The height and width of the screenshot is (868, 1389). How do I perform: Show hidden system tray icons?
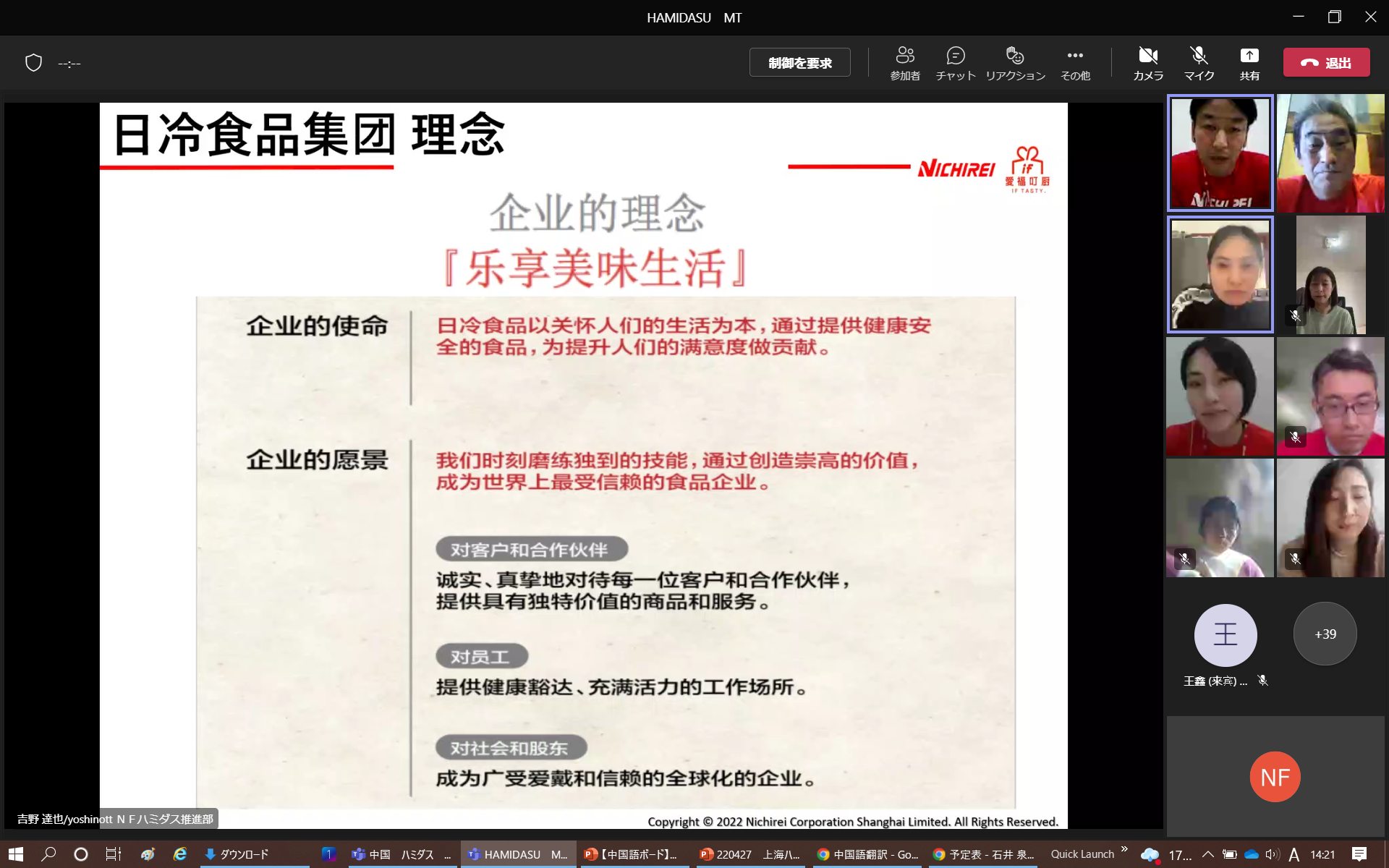coord(1207,854)
